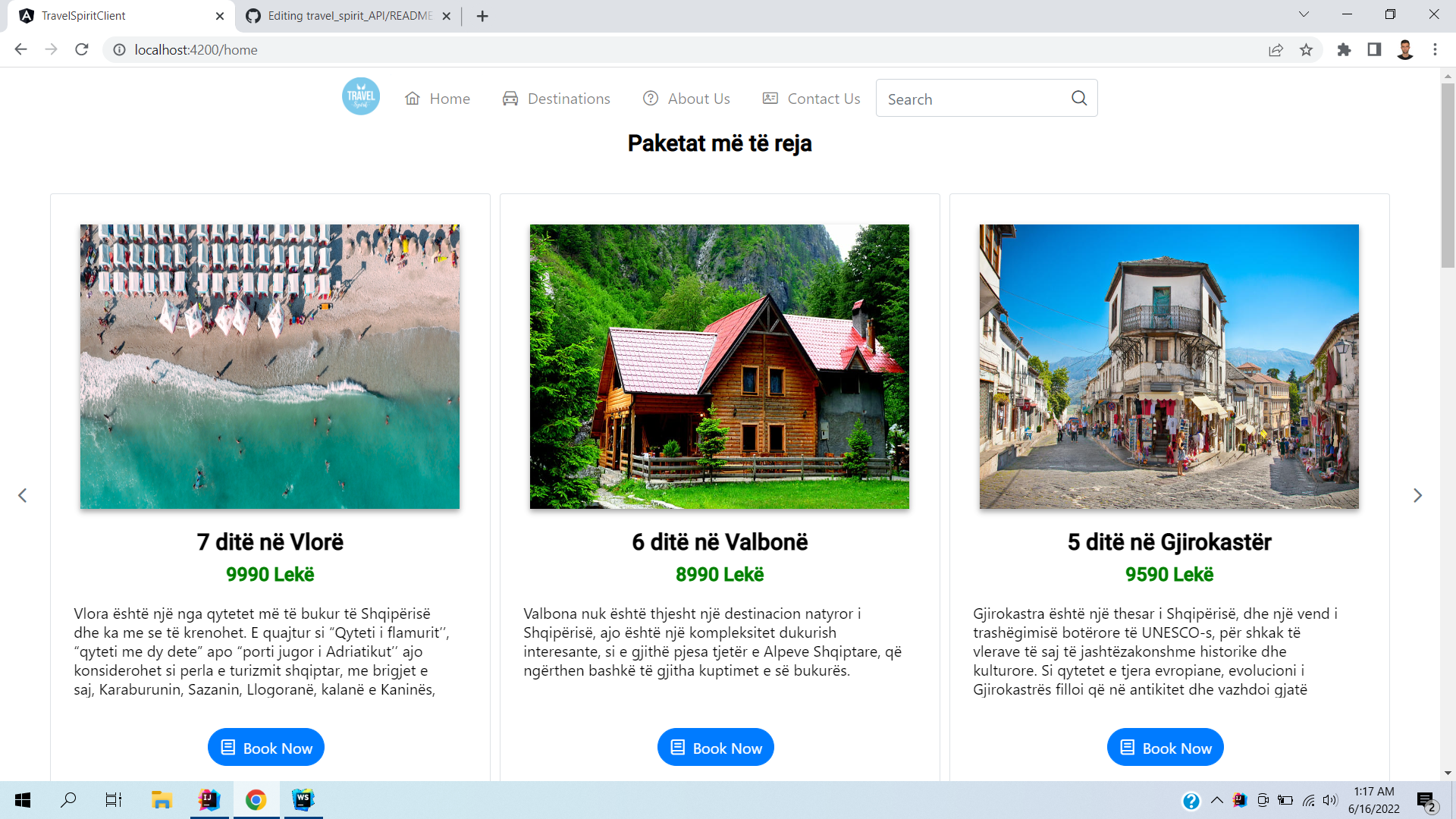Select the 7 ditë në Vlorë title
The width and height of the screenshot is (1456, 819).
click(270, 542)
